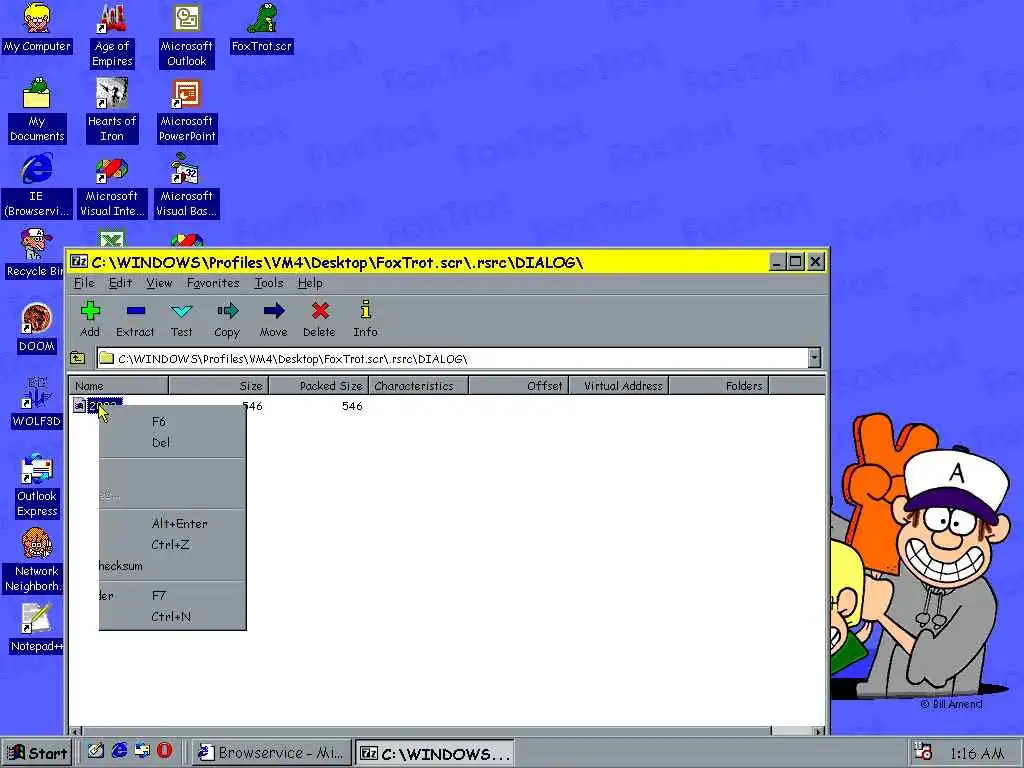The width and height of the screenshot is (1024, 768).
Task: Click the yellow Info toolbar icon
Action: (366, 311)
